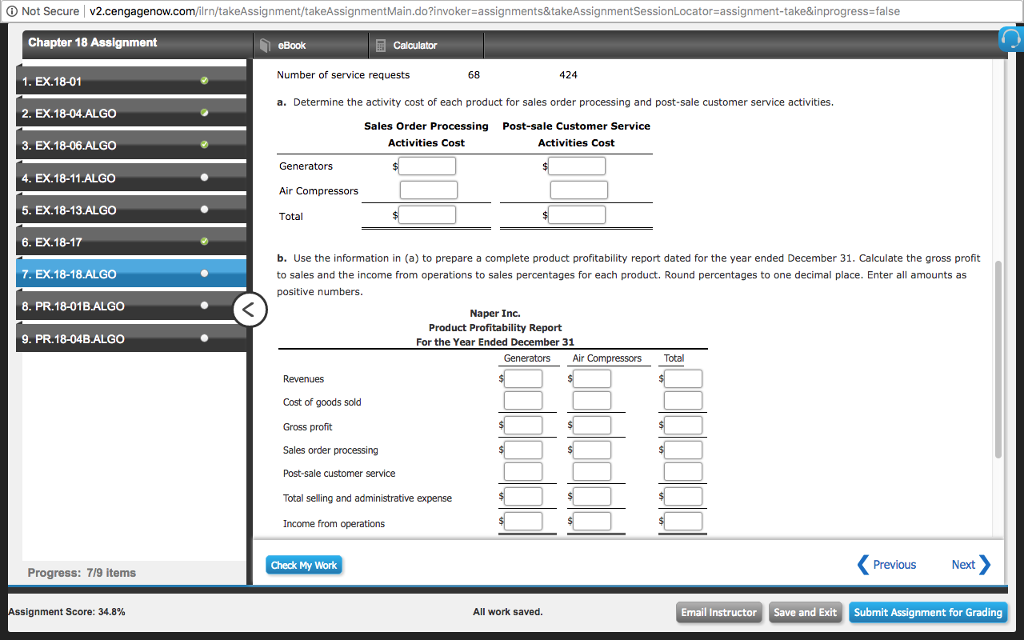Viewport: 1024px width, 640px height.
Task: Go to Next question
Action: pos(962,564)
